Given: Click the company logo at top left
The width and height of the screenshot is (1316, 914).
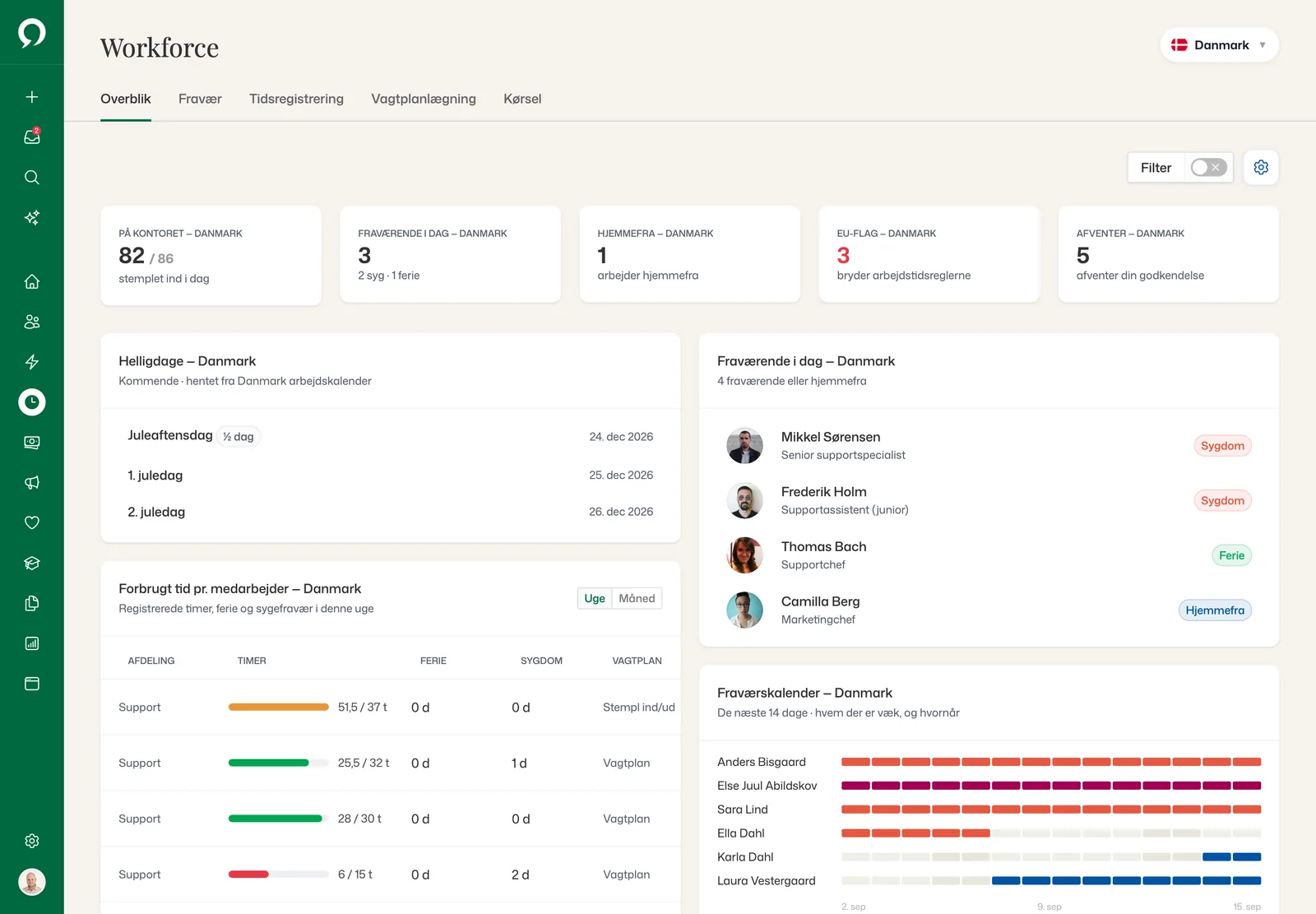Looking at the screenshot, I should [x=32, y=33].
